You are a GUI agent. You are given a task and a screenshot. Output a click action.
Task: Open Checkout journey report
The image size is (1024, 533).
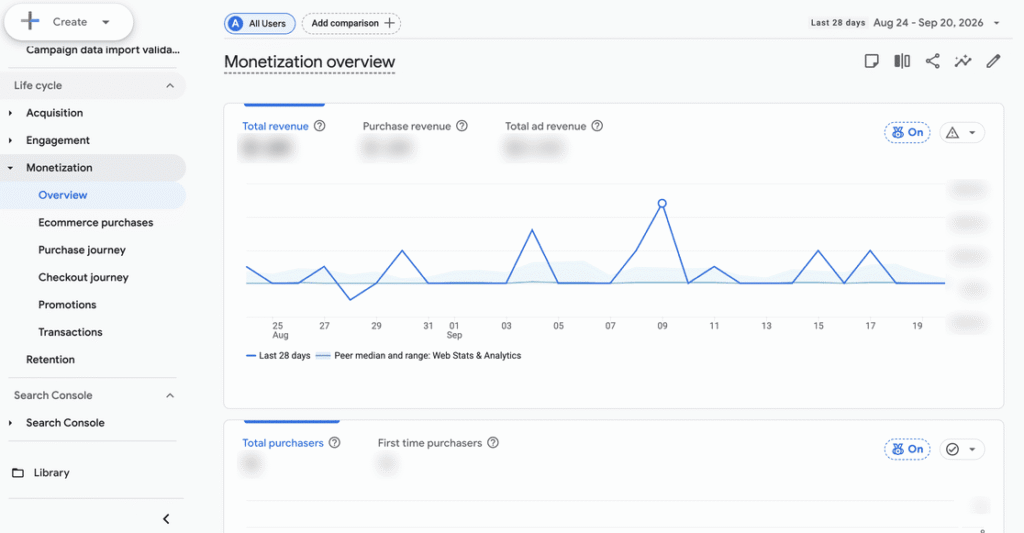click(83, 278)
